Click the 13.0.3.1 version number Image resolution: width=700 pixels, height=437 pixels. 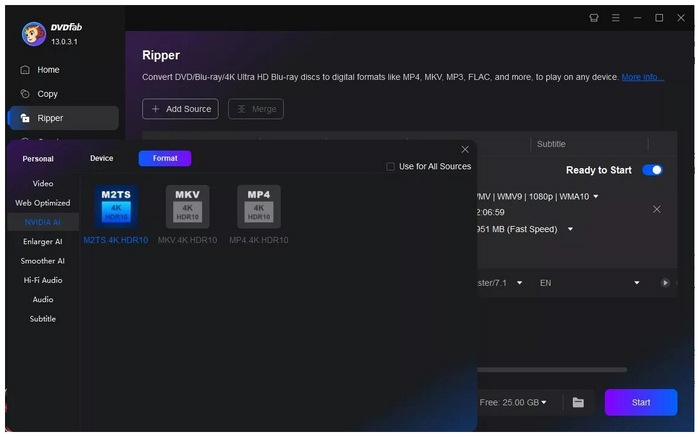[x=64, y=42]
